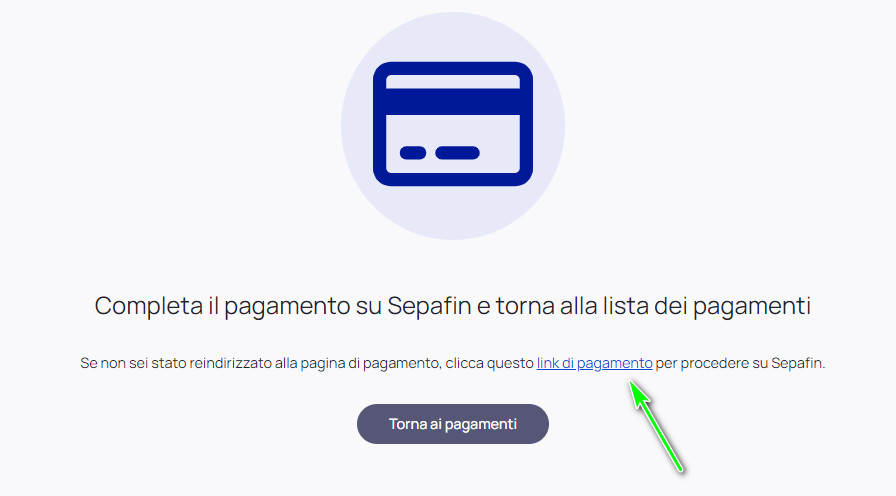The height and width of the screenshot is (496, 896).
Task: Click the short dash on the card icon
Action: [x=413, y=153]
